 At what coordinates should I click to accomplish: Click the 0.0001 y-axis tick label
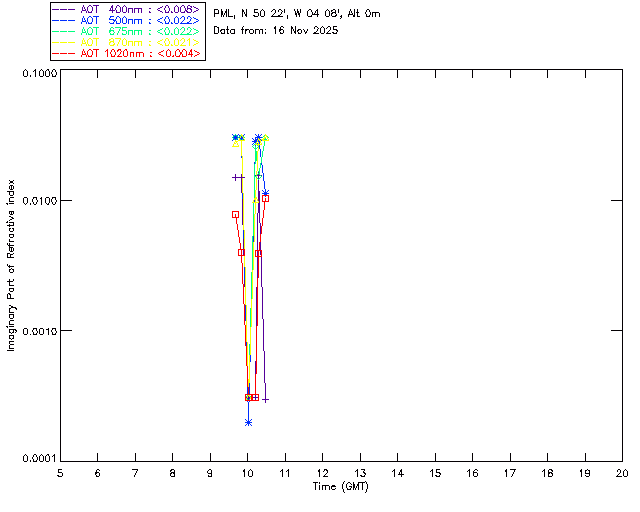click(36, 458)
